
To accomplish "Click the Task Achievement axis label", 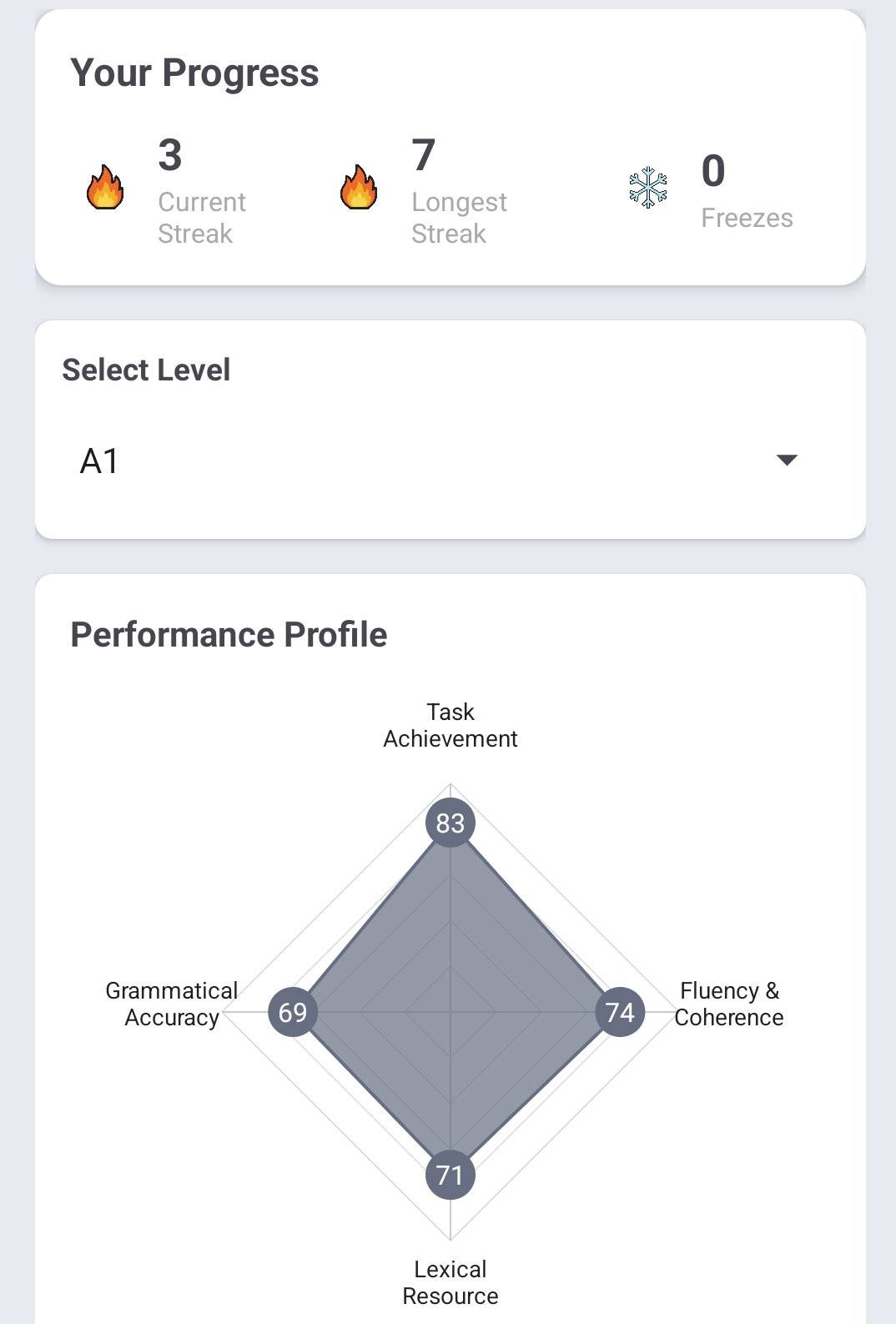I will (x=450, y=725).
